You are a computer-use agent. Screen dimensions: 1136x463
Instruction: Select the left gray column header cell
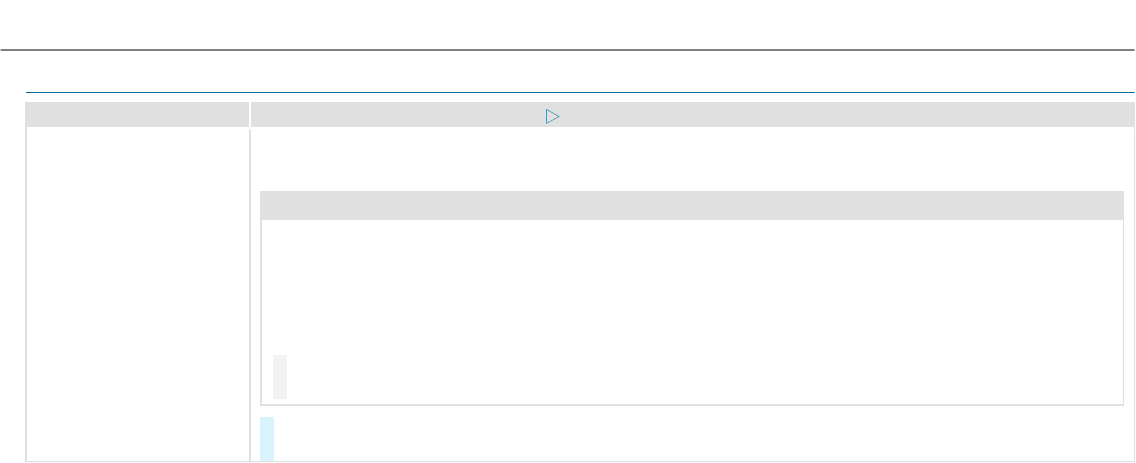137,114
